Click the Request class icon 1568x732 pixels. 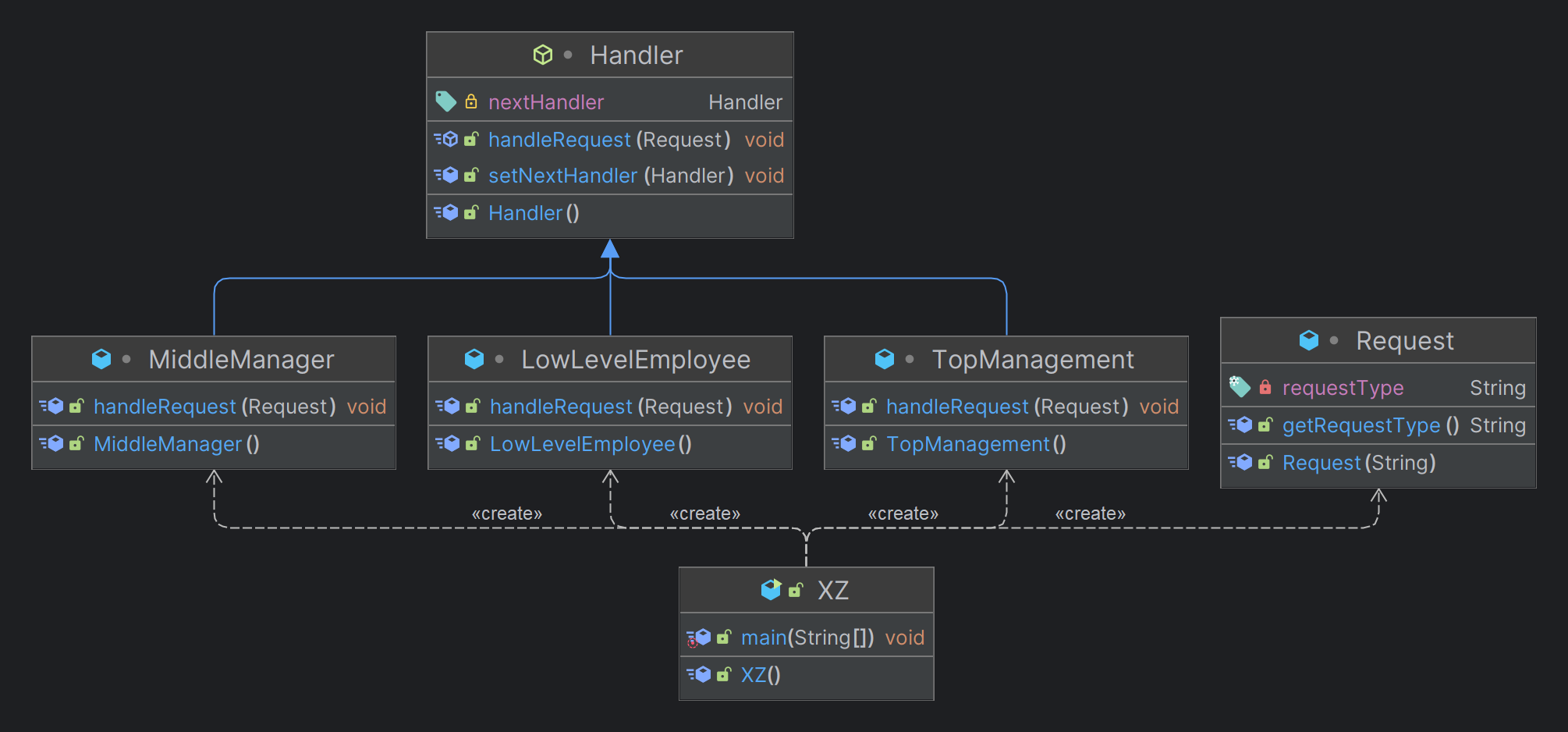coord(1309,340)
